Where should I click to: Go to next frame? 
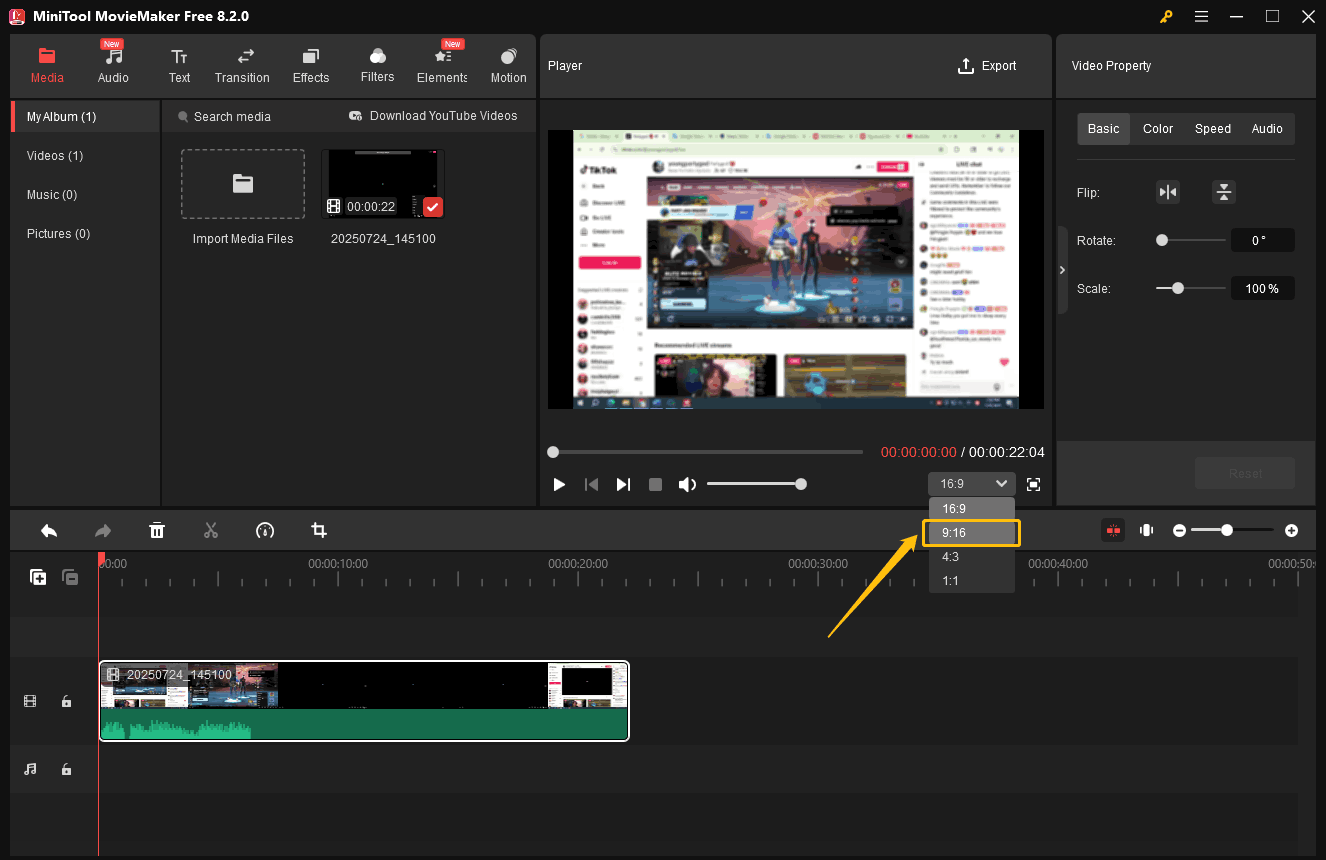623,484
